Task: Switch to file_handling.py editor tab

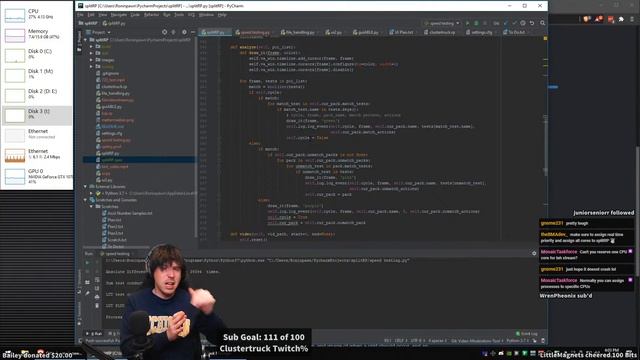Action: point(300,32)
